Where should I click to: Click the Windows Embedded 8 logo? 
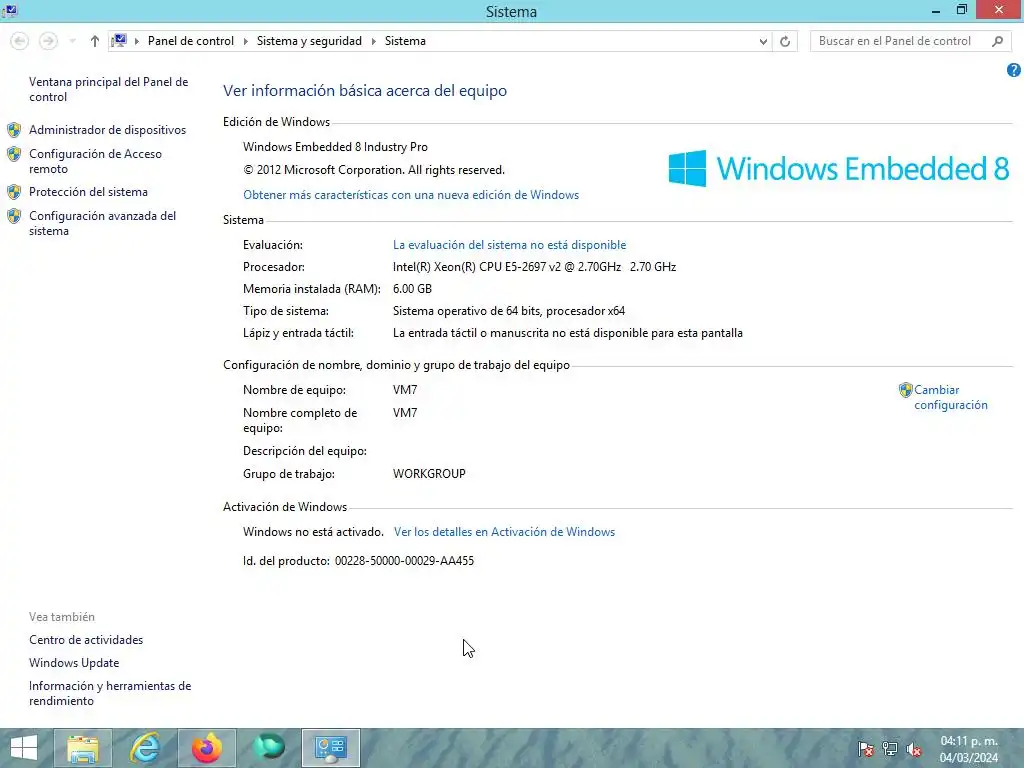(x=839, y=168)
